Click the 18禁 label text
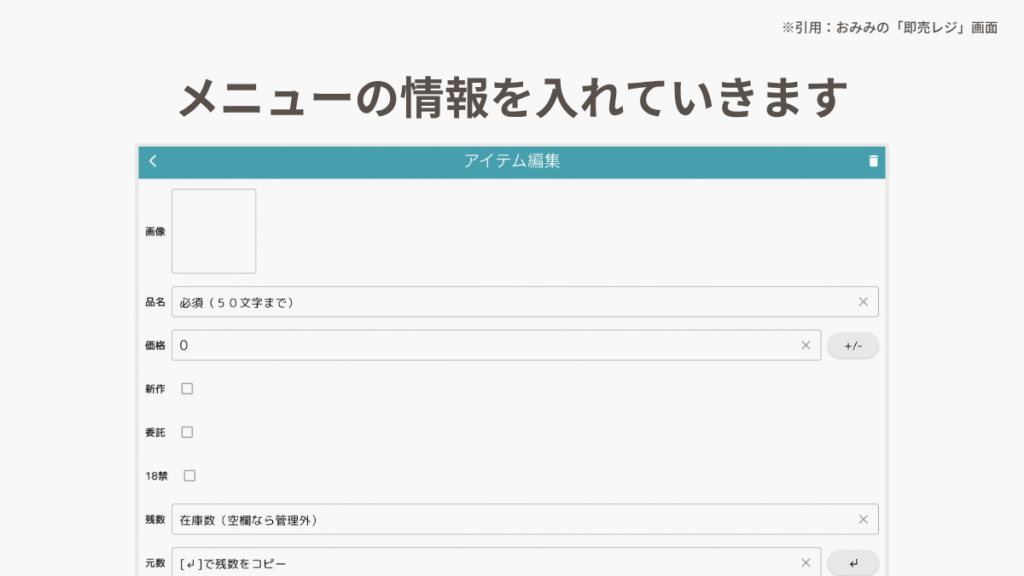The width and height of the screenshot is (1024, 576). [157, 476]
